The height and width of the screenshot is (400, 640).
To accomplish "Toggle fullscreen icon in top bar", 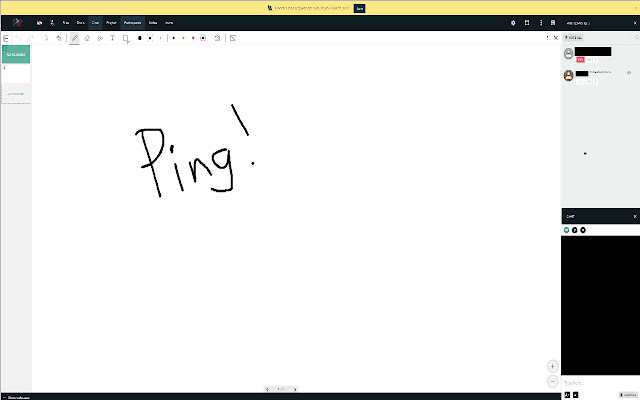I will click(527, 23).
